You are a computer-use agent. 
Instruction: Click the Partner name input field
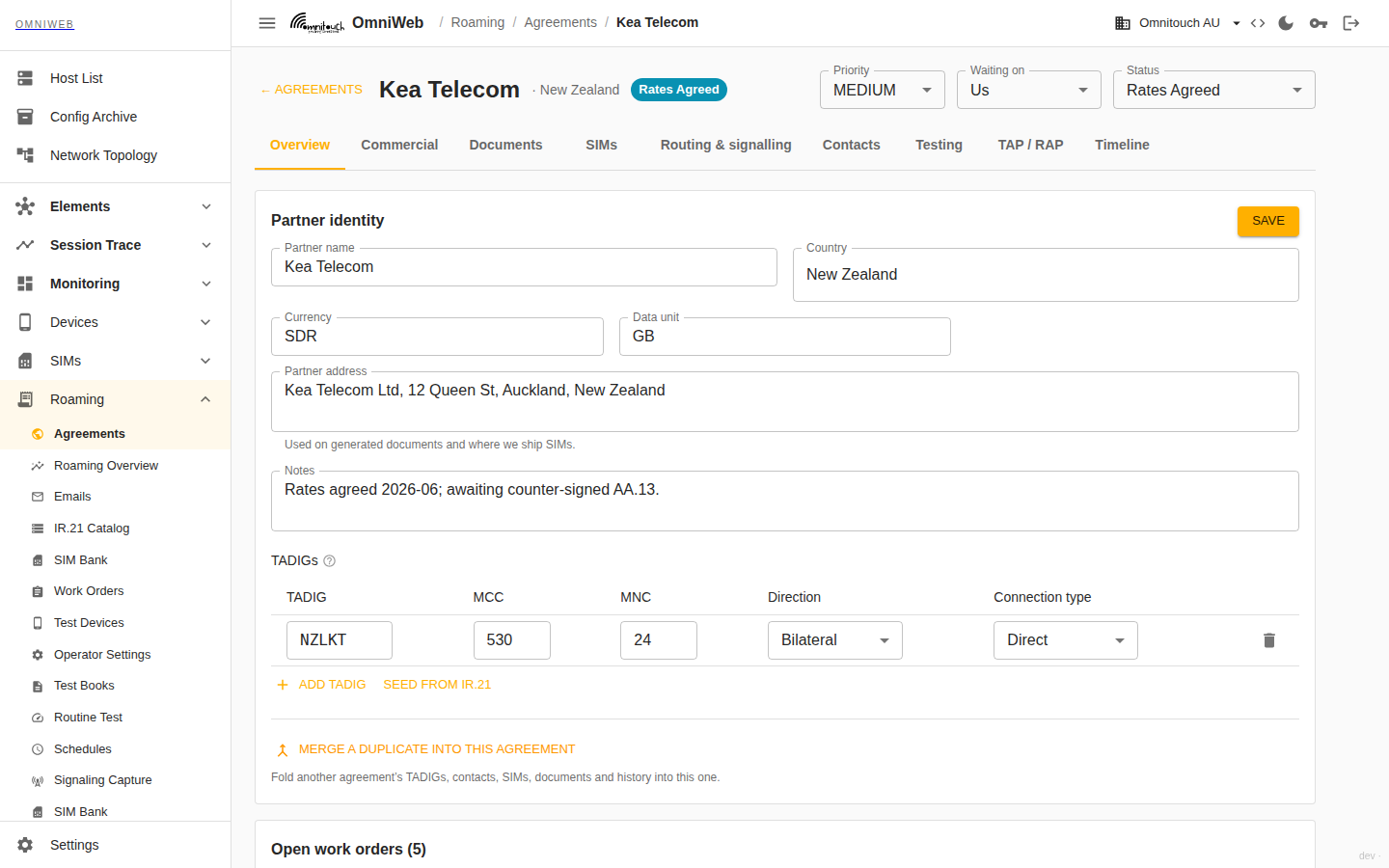point(524,267)
